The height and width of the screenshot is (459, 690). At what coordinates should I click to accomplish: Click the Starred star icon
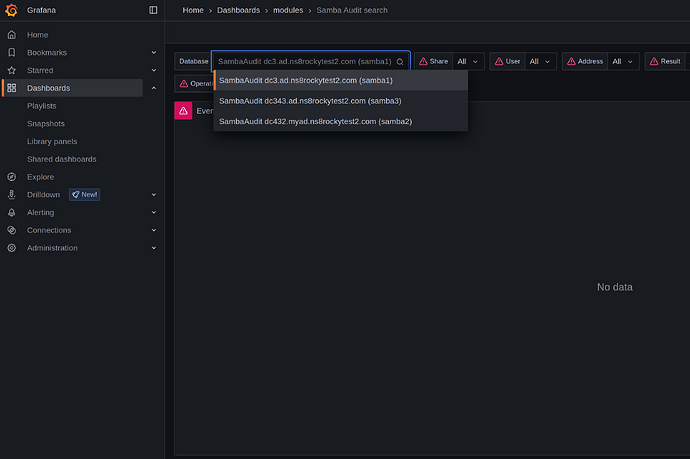pos(12,71)
